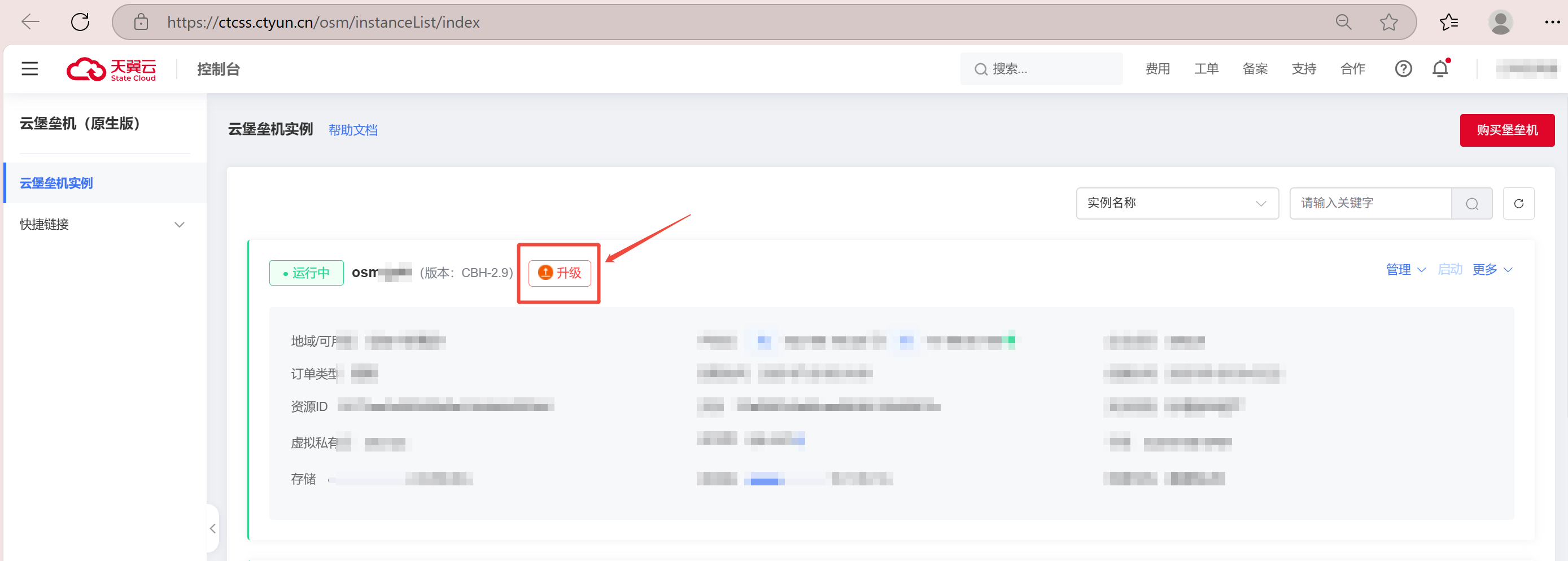Click the State Cloud logo
This screenshot has height=561, width=1568.
(111, 69)
